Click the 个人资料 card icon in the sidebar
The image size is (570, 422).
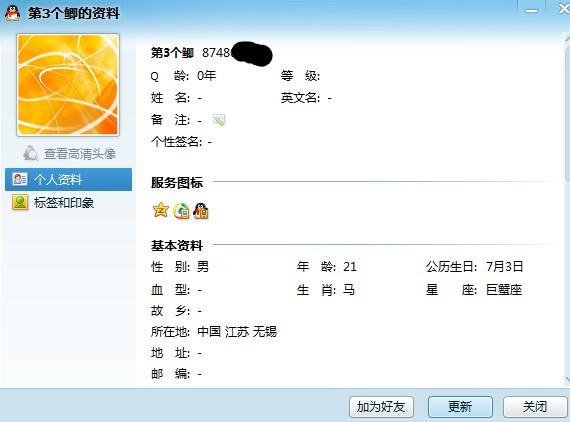[x=20, y=179]
